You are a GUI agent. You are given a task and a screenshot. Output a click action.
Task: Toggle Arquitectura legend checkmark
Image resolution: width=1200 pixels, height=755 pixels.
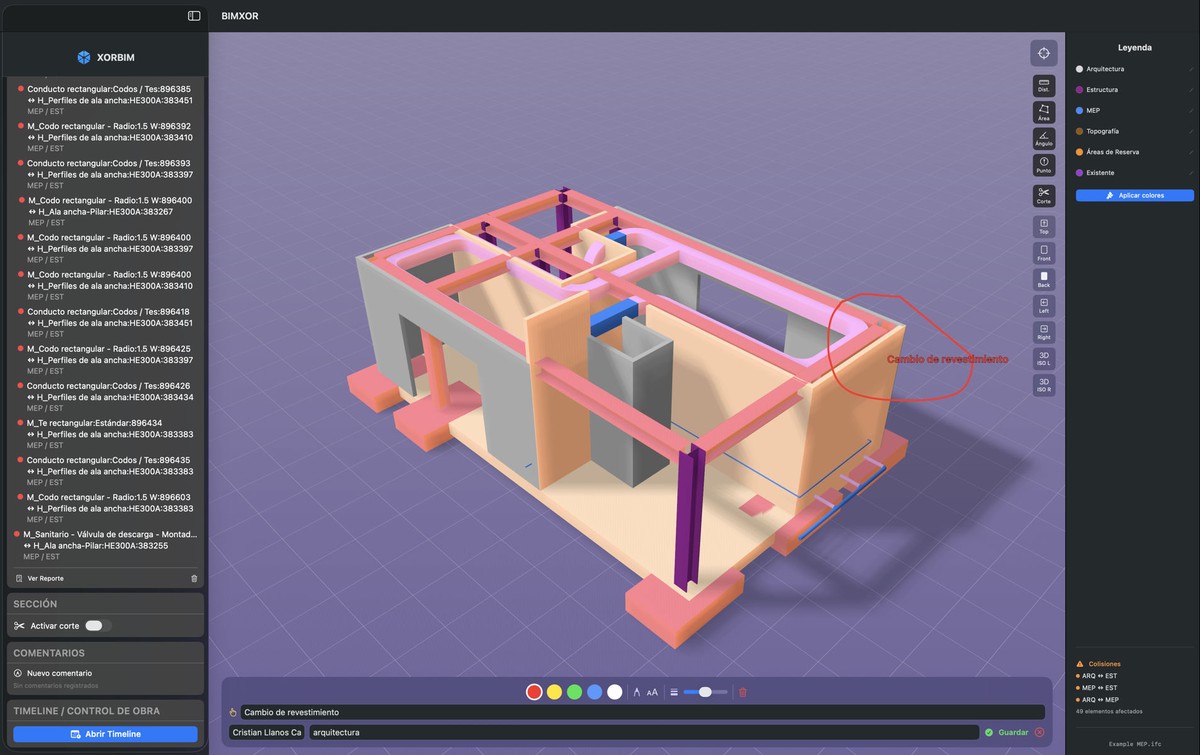pos(1191,69)
